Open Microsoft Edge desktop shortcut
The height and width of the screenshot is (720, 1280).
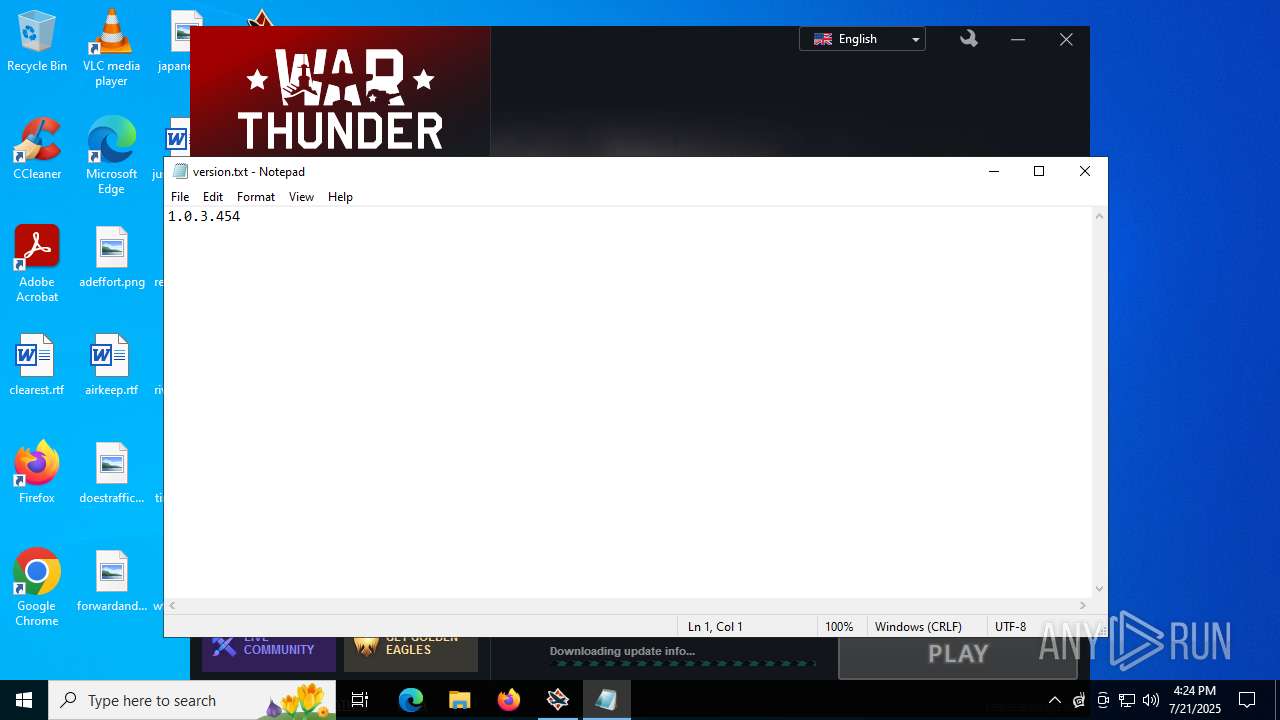click(x=111, y=155)
